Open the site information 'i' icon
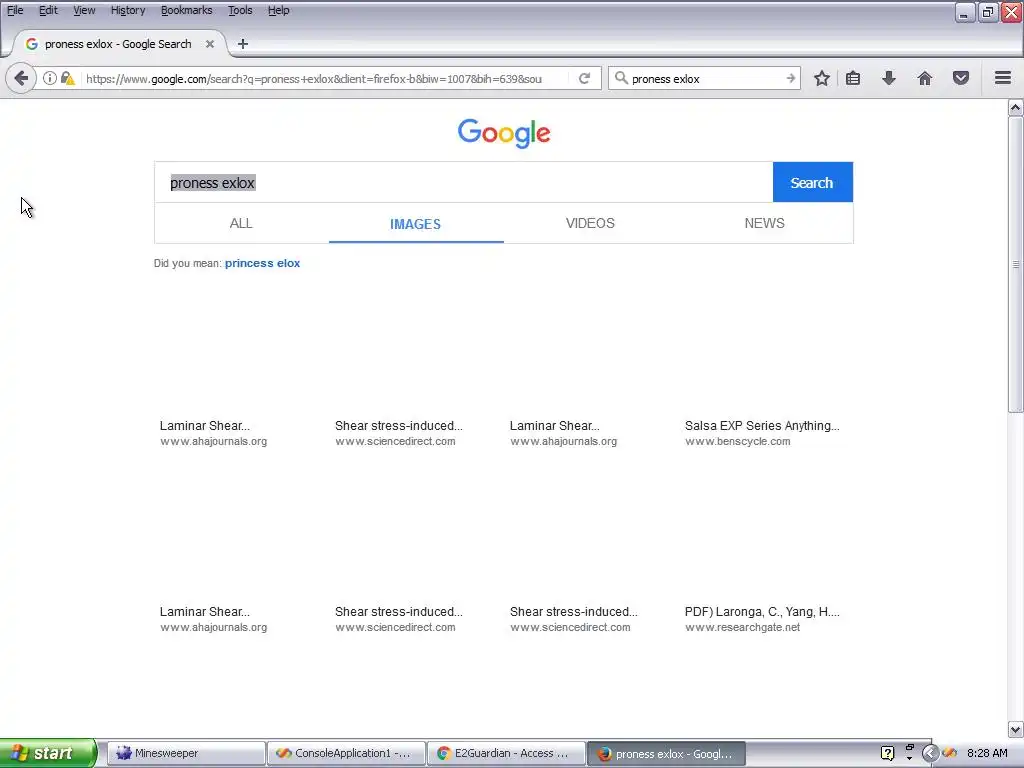1024x768 pixels. click(50, 78)
